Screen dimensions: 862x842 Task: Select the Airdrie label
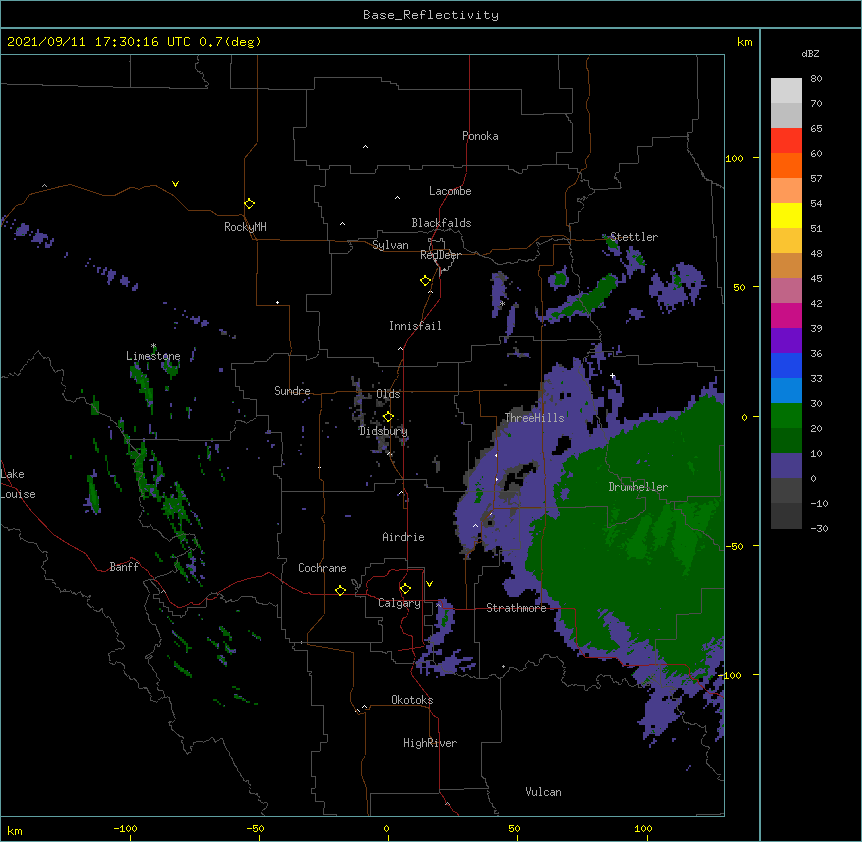[403, 537]
